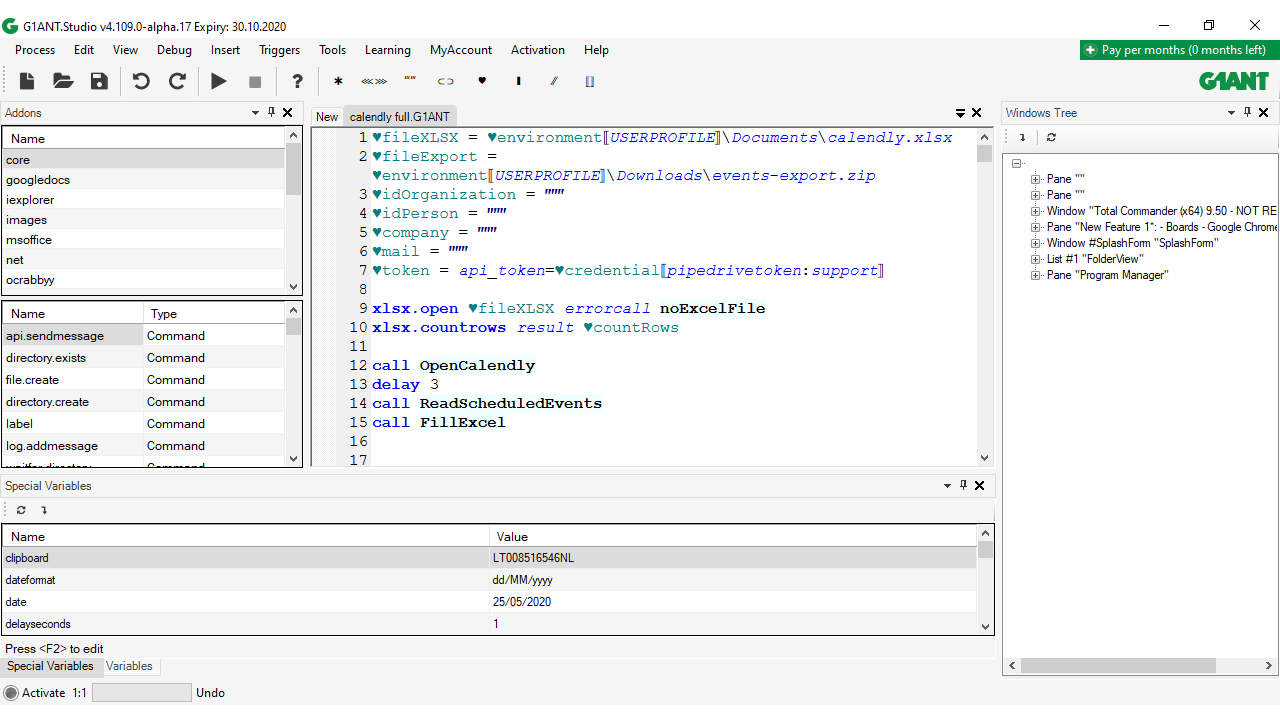The image size is (1280, 720).
Task: Pin the Windows Tree panel
Action: pyautogui.click(x=1248, y=113)
